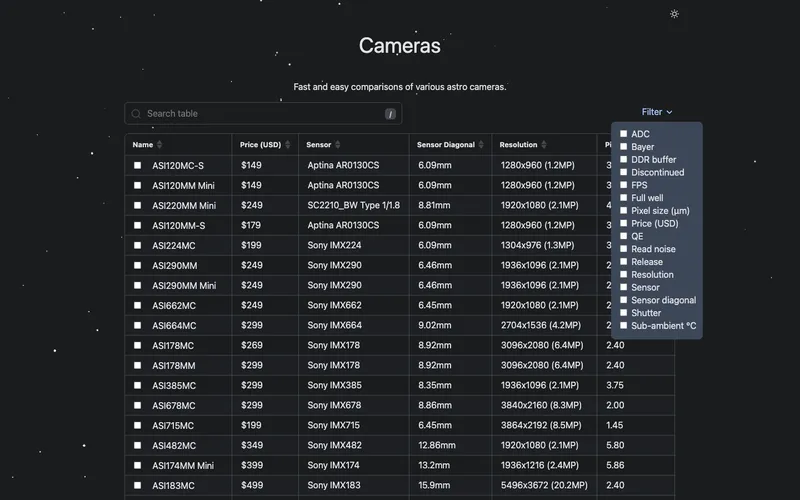Select the ASI482MC row checkbox

[137, 445]
